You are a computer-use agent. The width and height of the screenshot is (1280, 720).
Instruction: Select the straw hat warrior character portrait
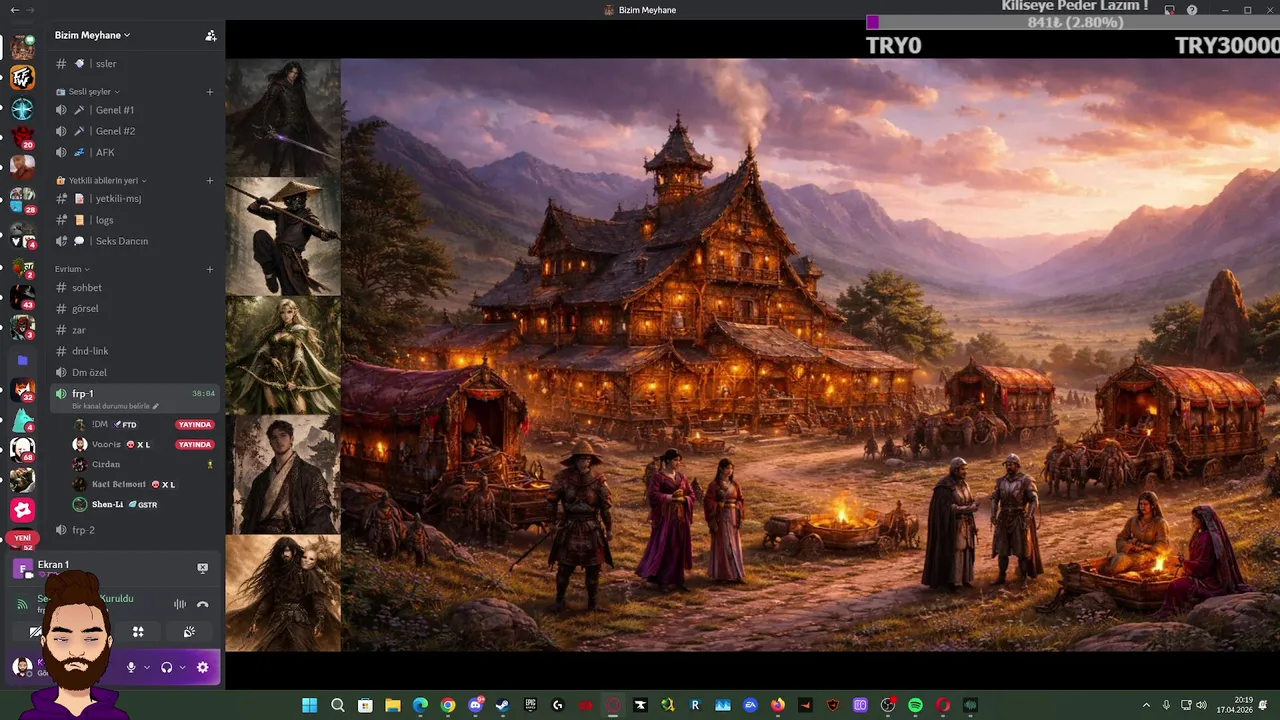(283, 236)
